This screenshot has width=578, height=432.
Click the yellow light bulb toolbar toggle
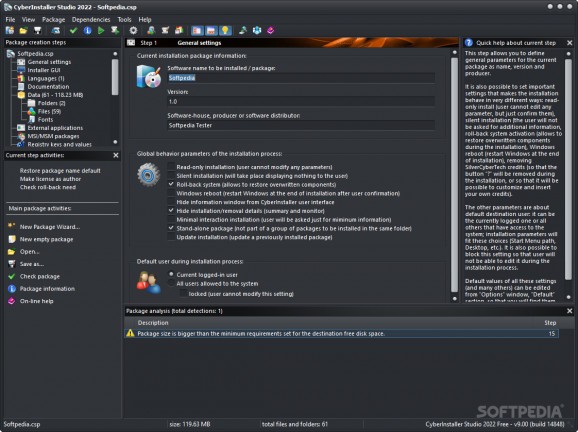(225, 31)
